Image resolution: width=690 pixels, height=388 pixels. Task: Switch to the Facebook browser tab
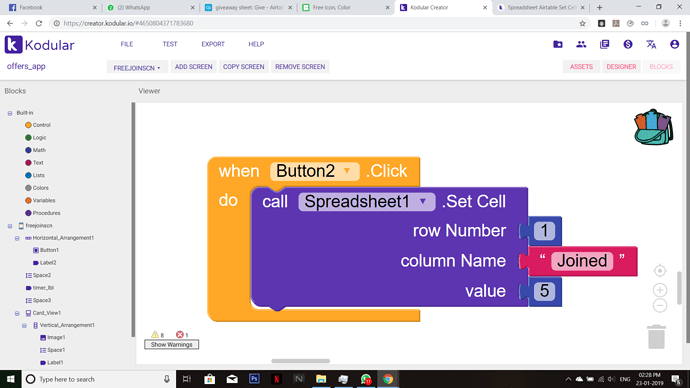click(x=52, y=7)
